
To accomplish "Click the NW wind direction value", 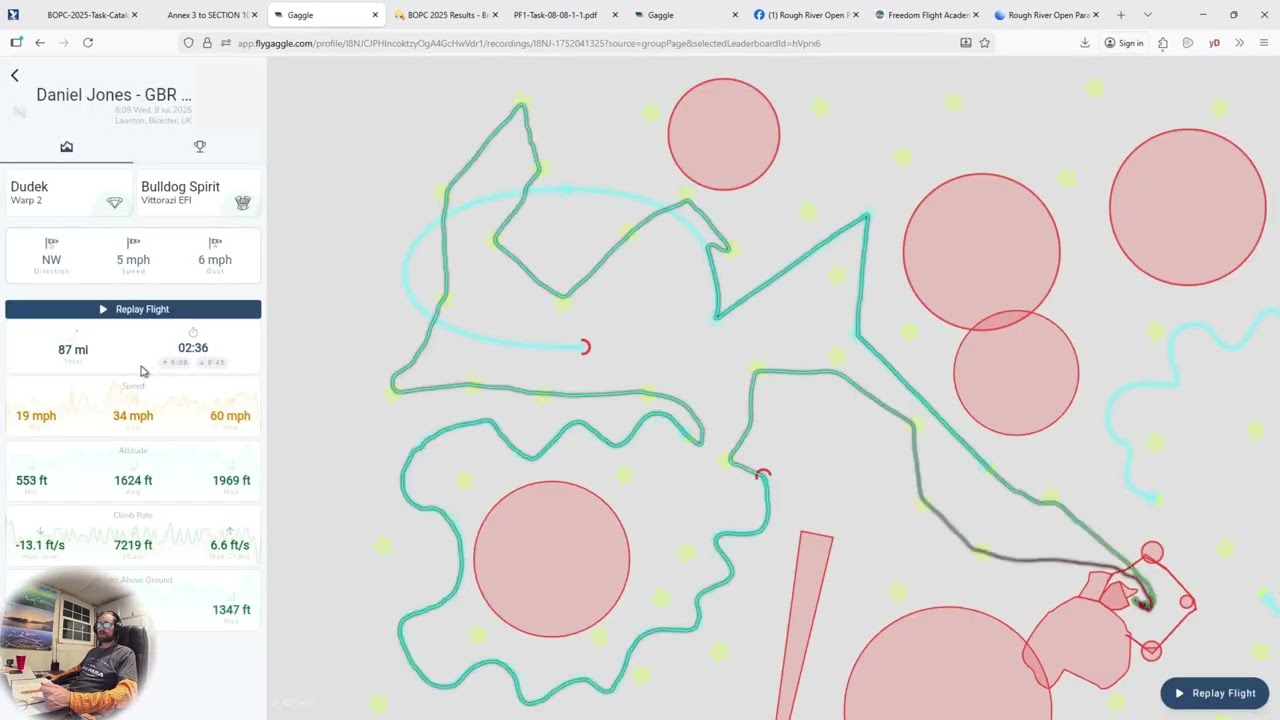I will click(51, 260).
